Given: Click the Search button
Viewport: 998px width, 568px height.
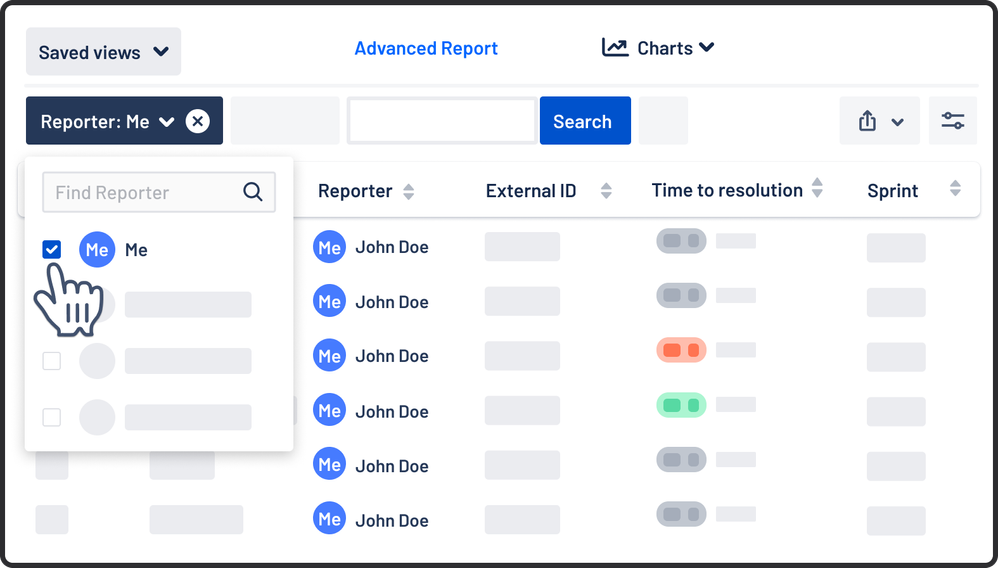Looking at the screenshot, I should [x=585, y=121].
